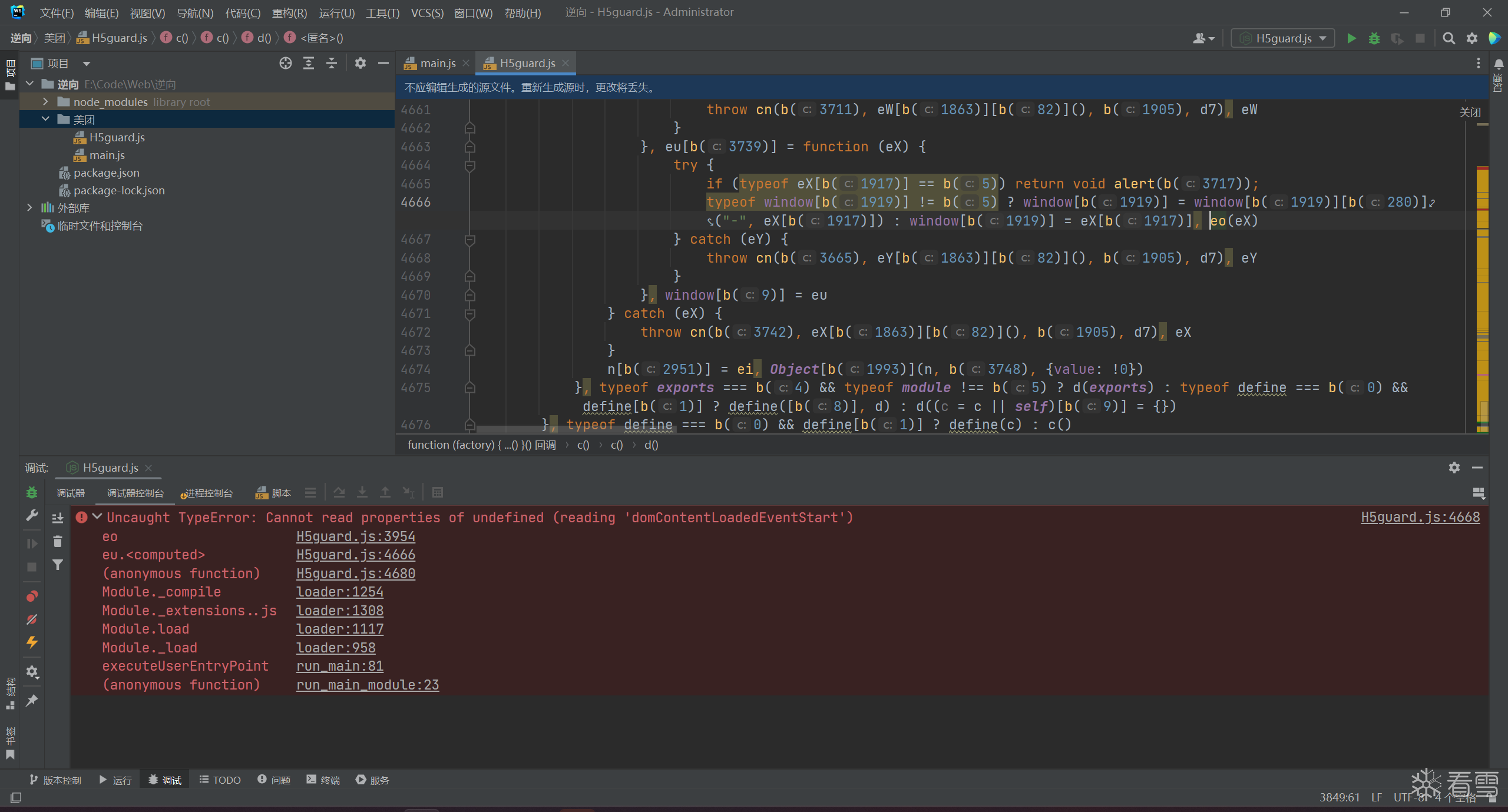Select package.json in project tree

(106, 173)
